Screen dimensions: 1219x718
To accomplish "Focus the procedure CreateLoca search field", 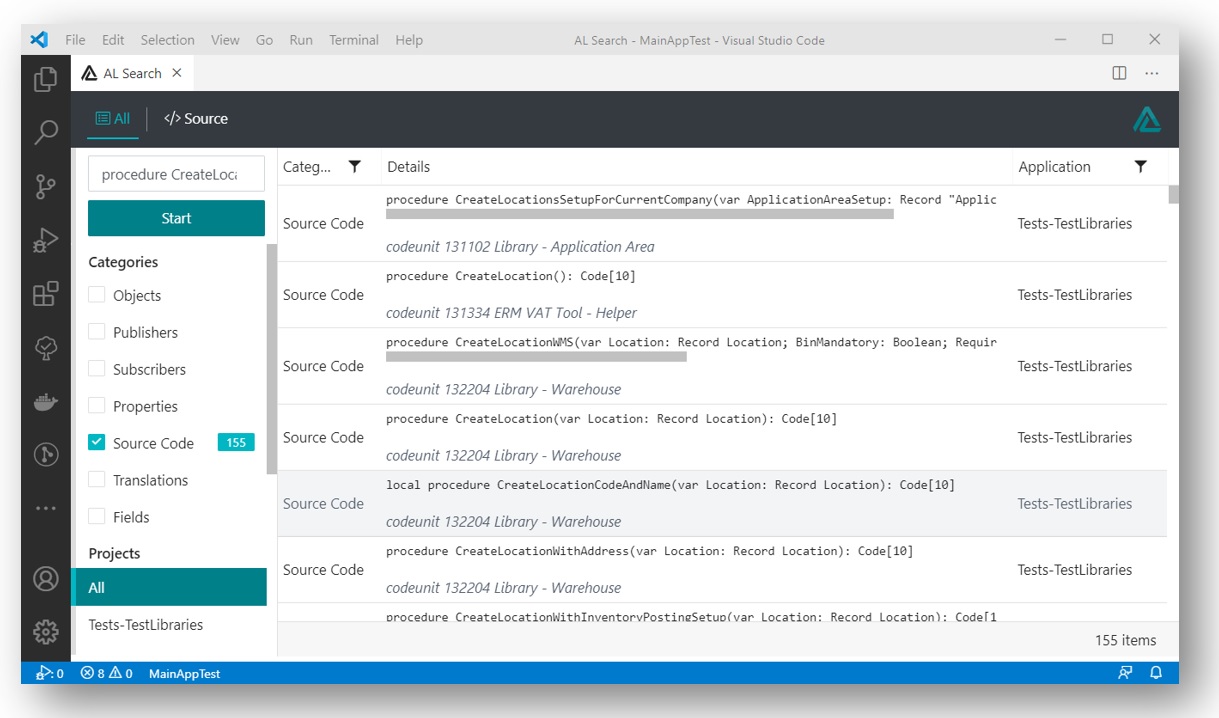I will click(176, 174).
